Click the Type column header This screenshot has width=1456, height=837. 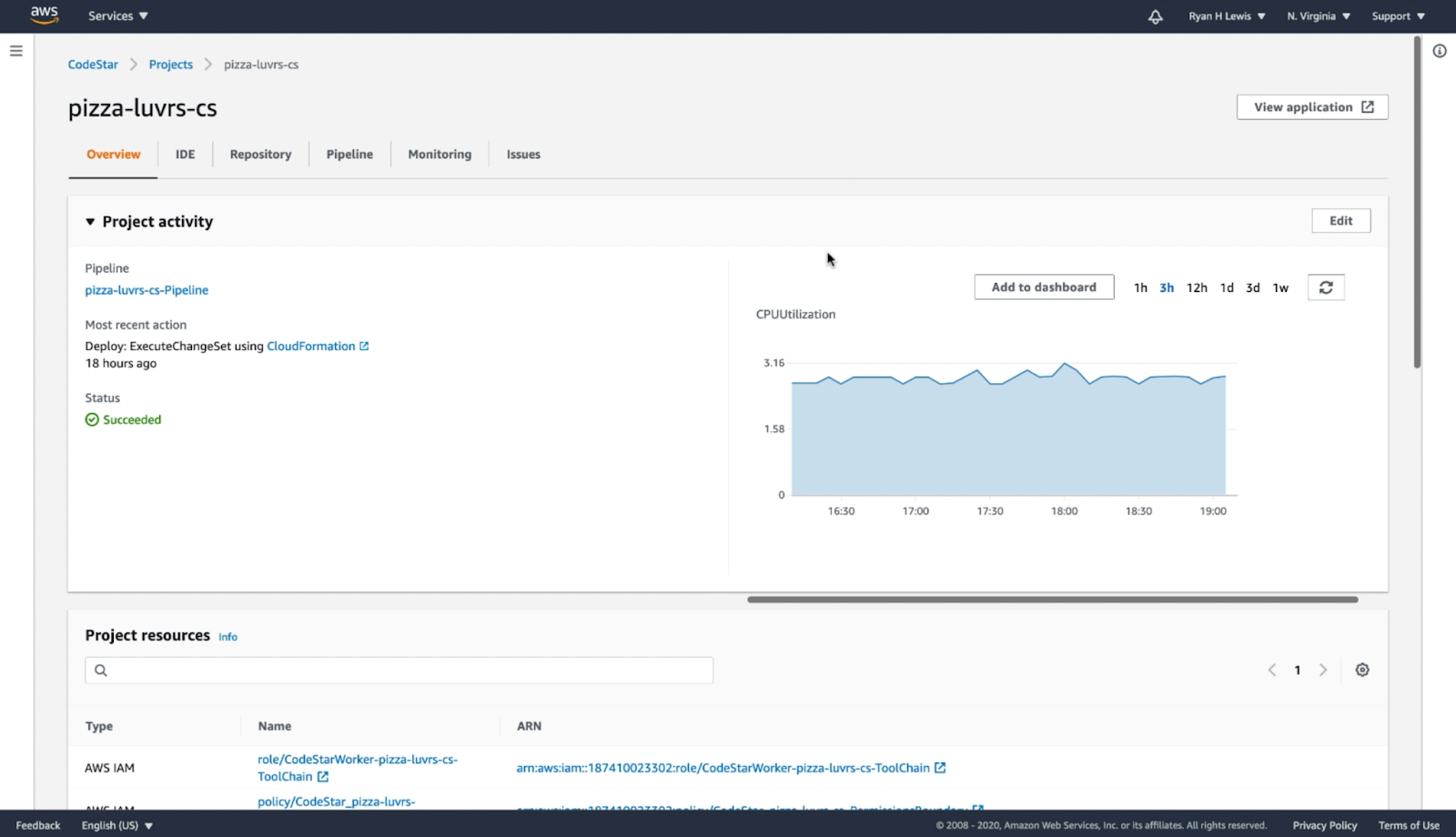click(99, 726)
